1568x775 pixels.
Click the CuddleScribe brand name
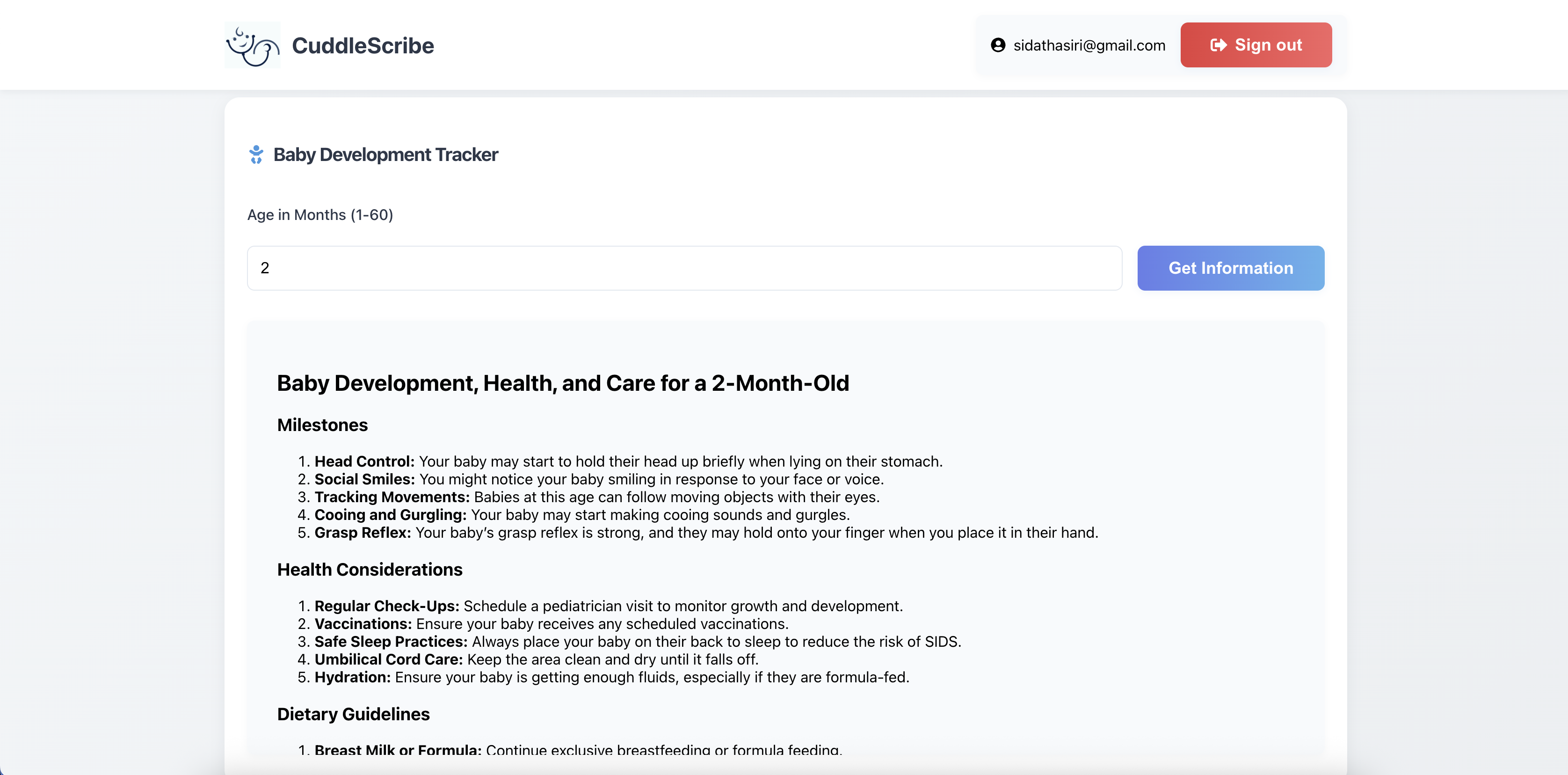[x=363, y=46]
